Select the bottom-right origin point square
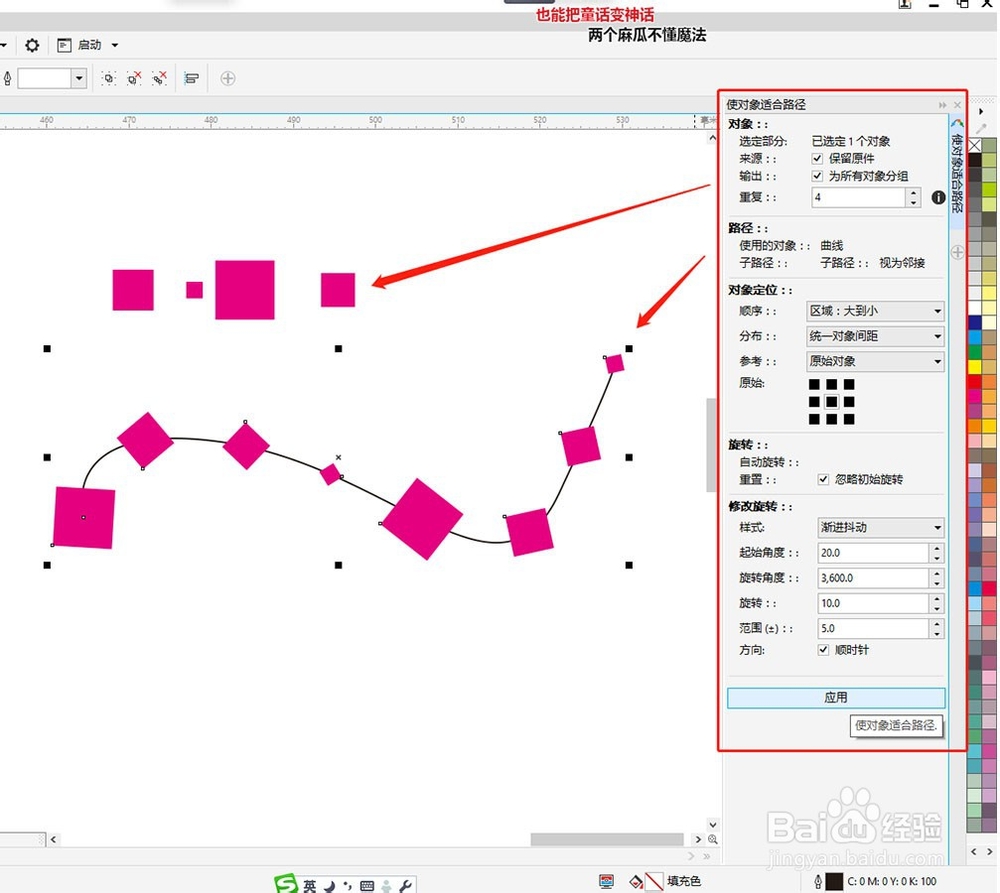 [x=849, y=419]
